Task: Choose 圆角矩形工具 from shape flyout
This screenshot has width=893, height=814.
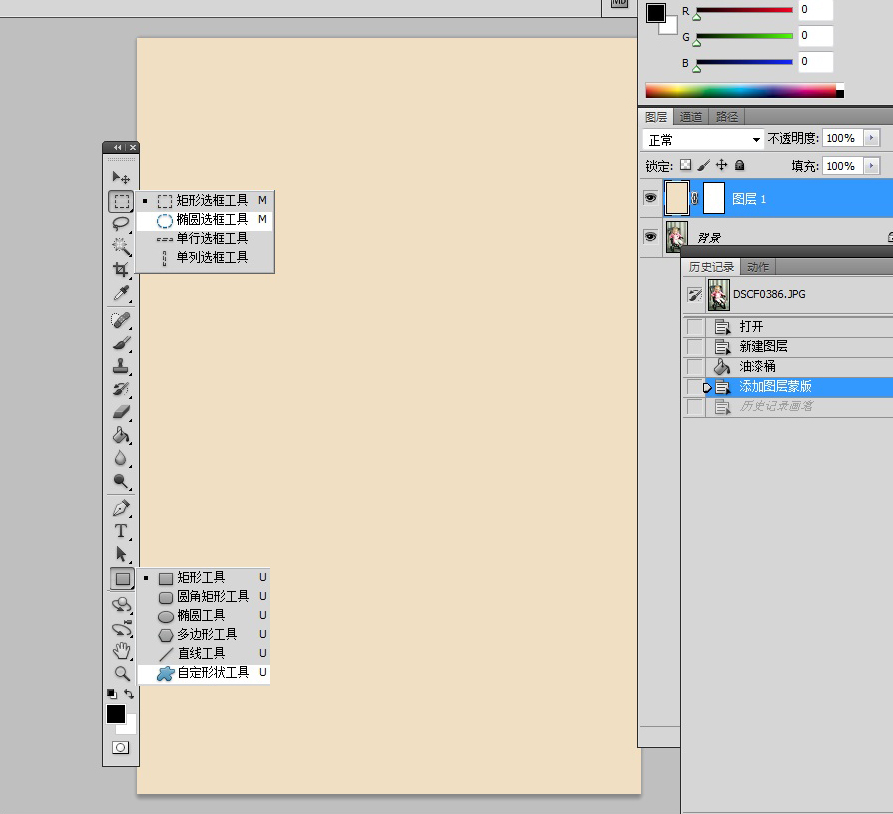Action: click(204, 596)
